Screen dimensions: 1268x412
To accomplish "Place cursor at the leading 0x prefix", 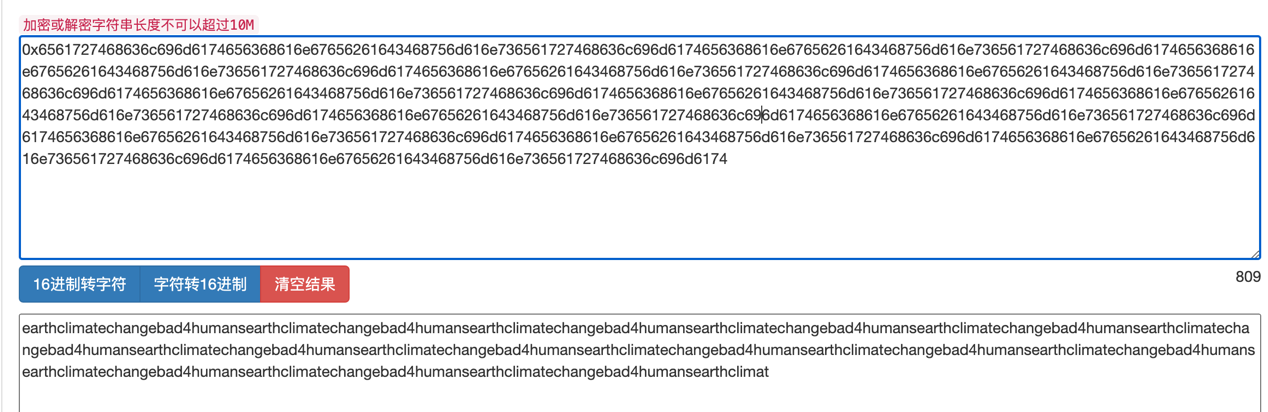I will [x=31, y=48].
